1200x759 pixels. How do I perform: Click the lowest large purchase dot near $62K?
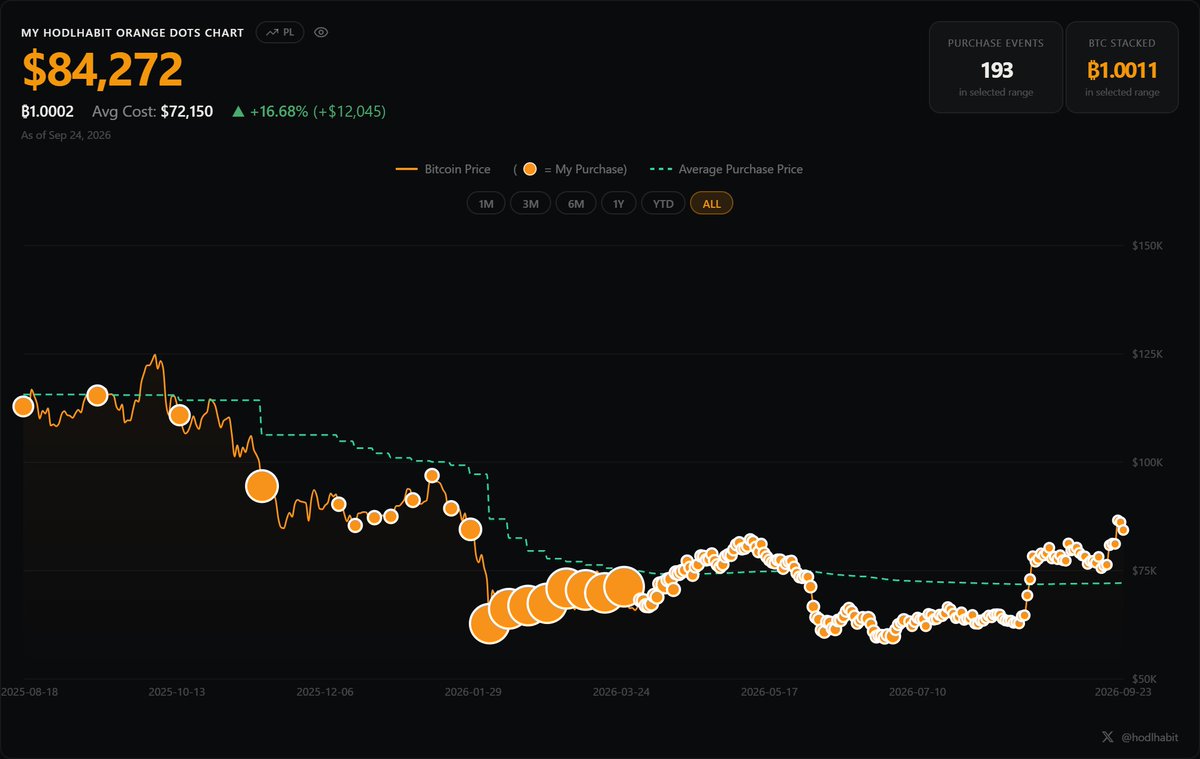489,624
